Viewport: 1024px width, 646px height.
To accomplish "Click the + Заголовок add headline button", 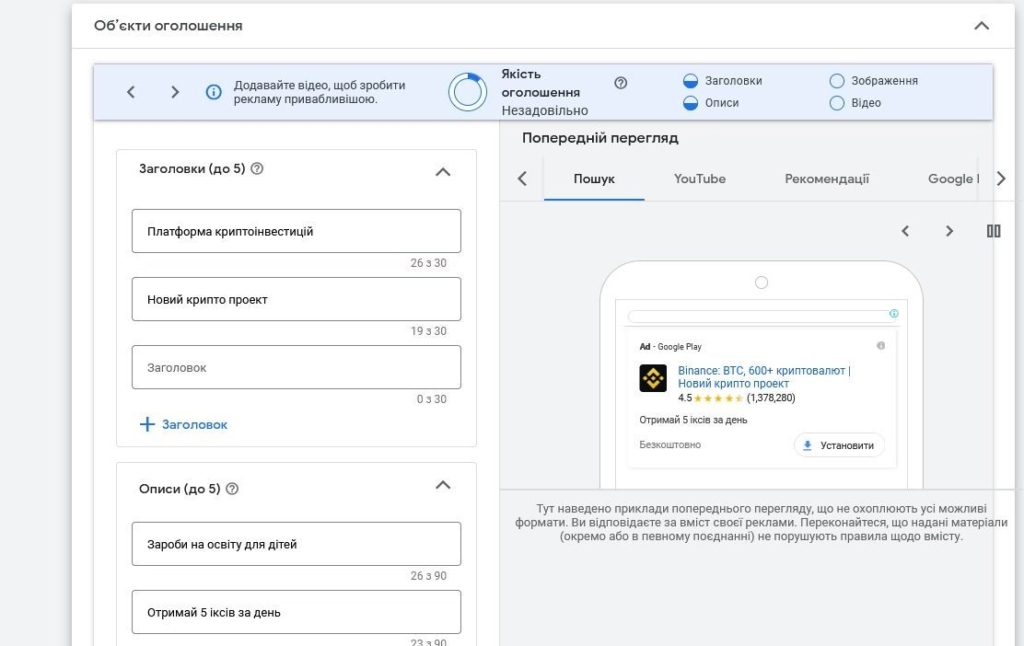I will pyautogui.click(x=184, y=424).
